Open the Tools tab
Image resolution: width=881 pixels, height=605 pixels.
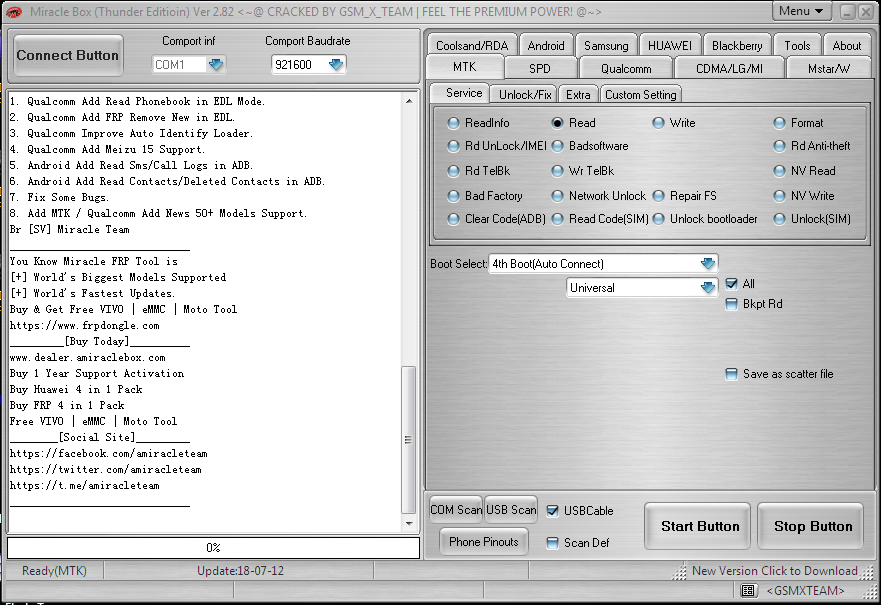(797, 46)
